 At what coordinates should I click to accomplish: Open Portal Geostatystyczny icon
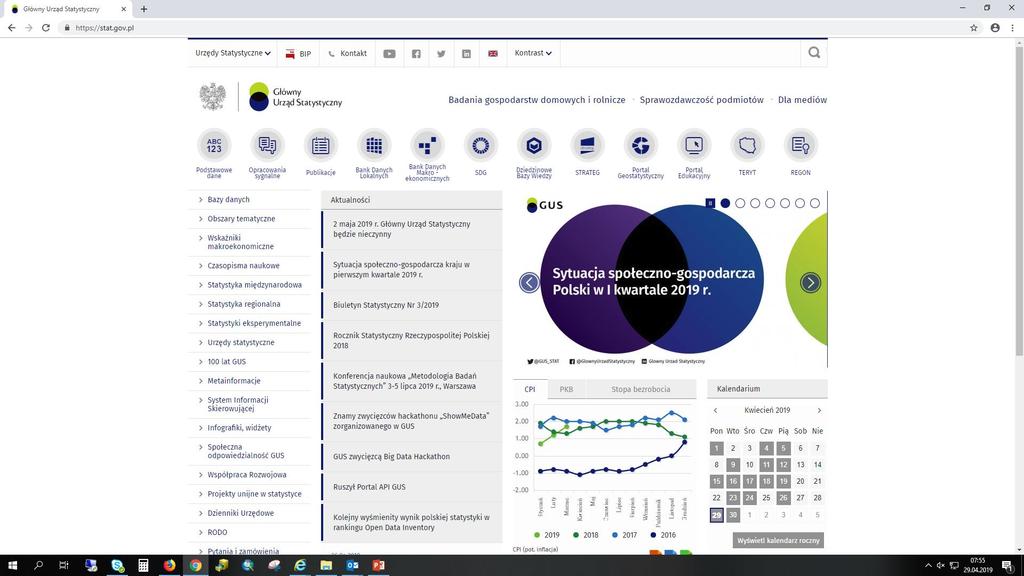pos(641,146)
